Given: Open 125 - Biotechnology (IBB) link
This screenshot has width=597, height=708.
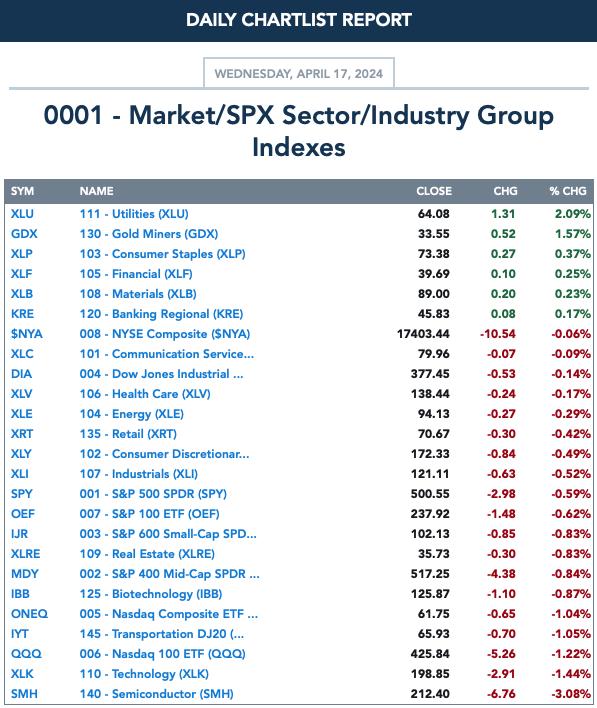Looking at the screenshot, I should [151, 594].
